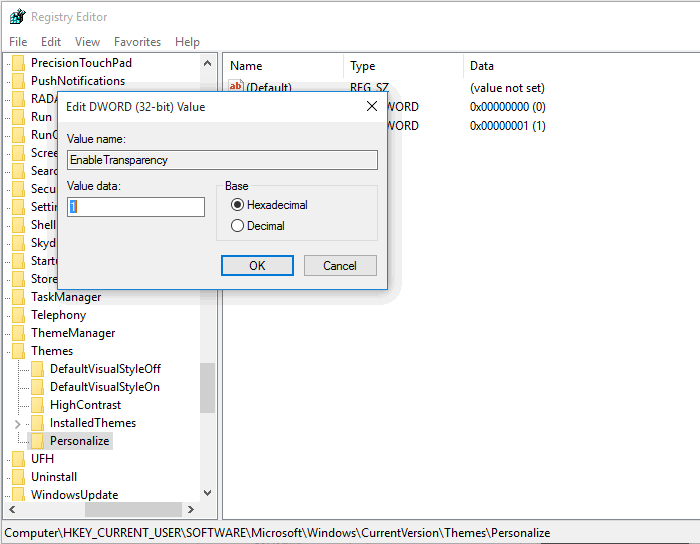Click the Registry Editor app icon
Viewport: 700px width, 544px height.
[17, 17]
